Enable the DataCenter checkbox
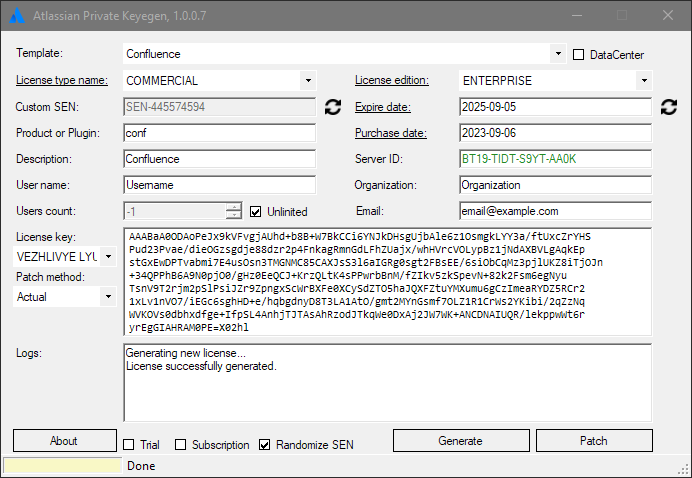This screenshot has width=692, height=478. click(x=578, y=55)
